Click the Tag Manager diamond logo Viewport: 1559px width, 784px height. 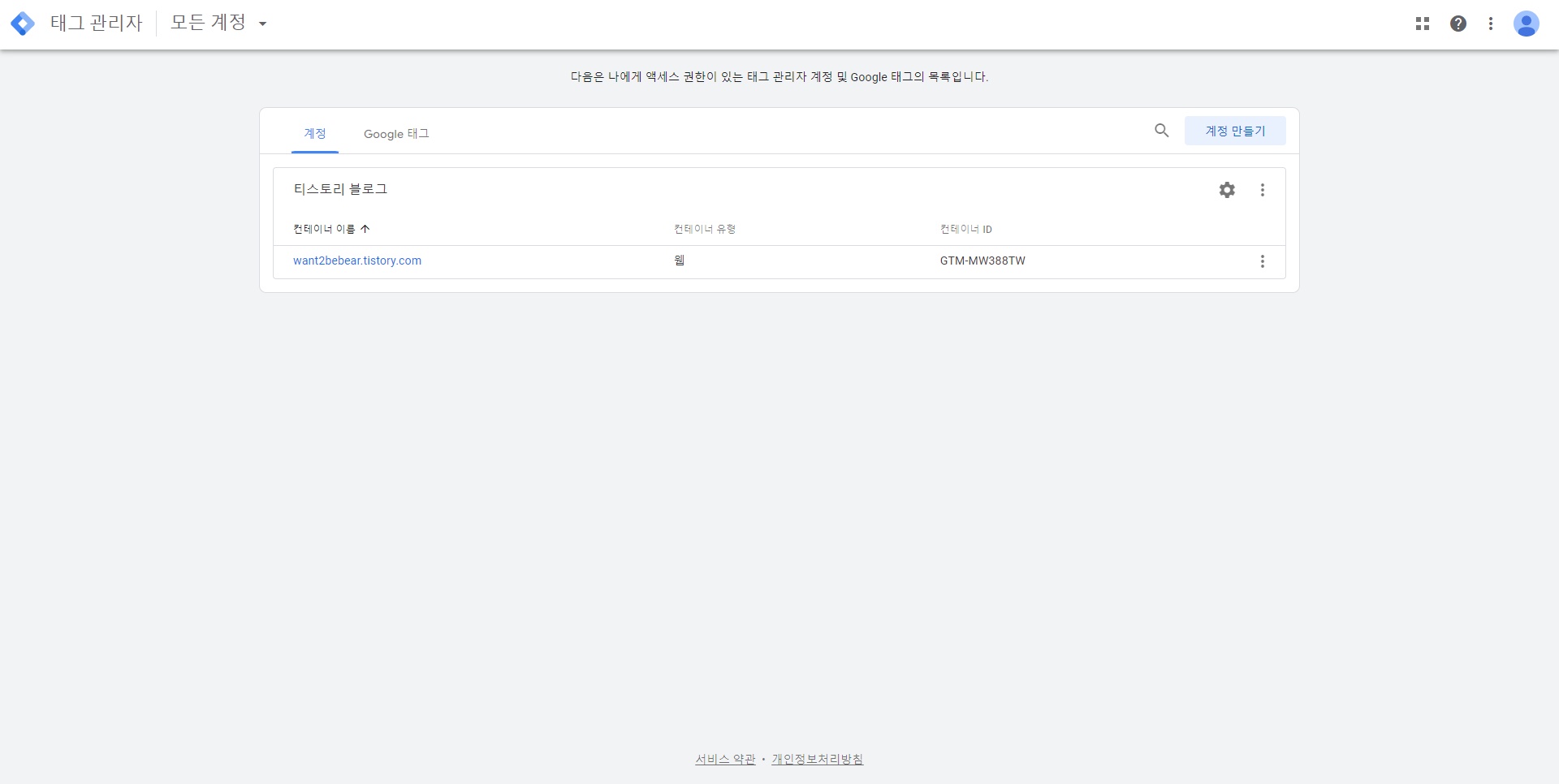tap(23, 24)
